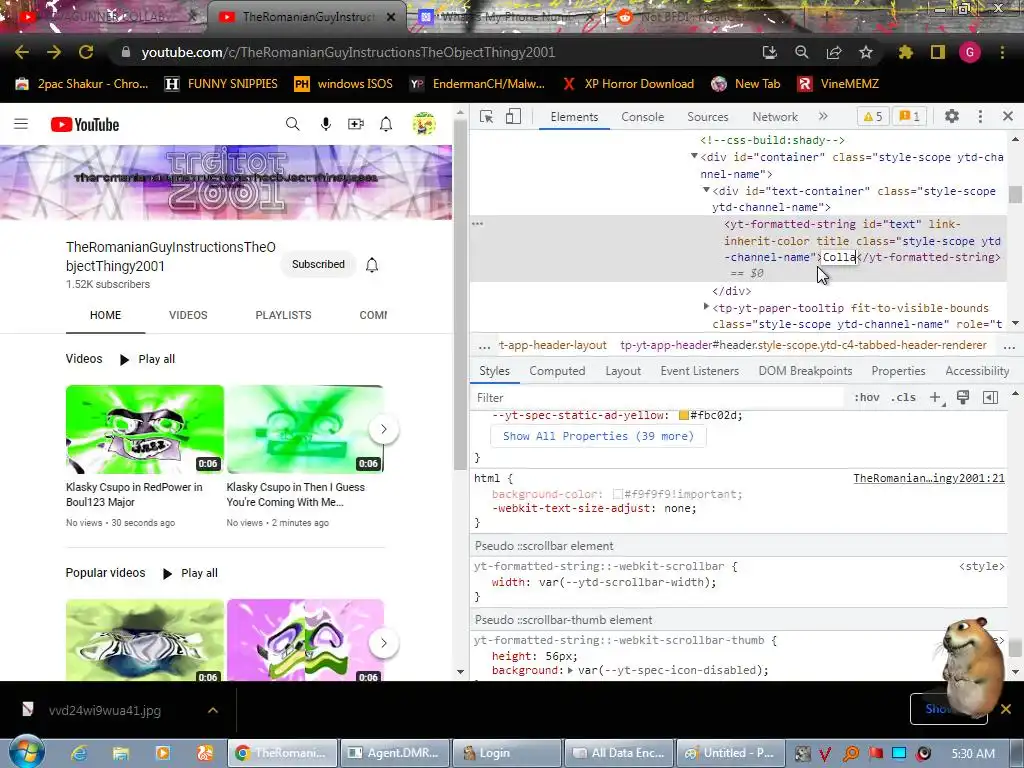The width and height of the screenshot is (1024, 768).
Task: Switch to the Sources tab
Action: (x=707, y=117)
